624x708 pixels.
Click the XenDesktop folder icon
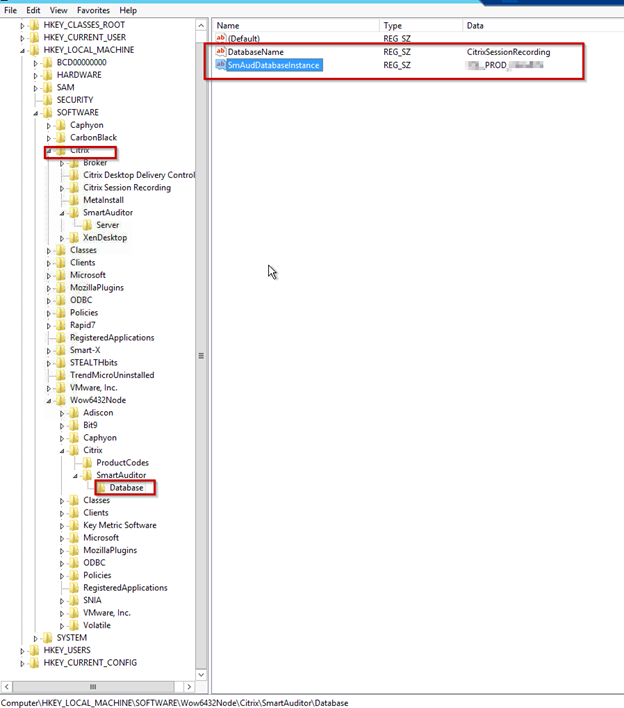(74, 238)
